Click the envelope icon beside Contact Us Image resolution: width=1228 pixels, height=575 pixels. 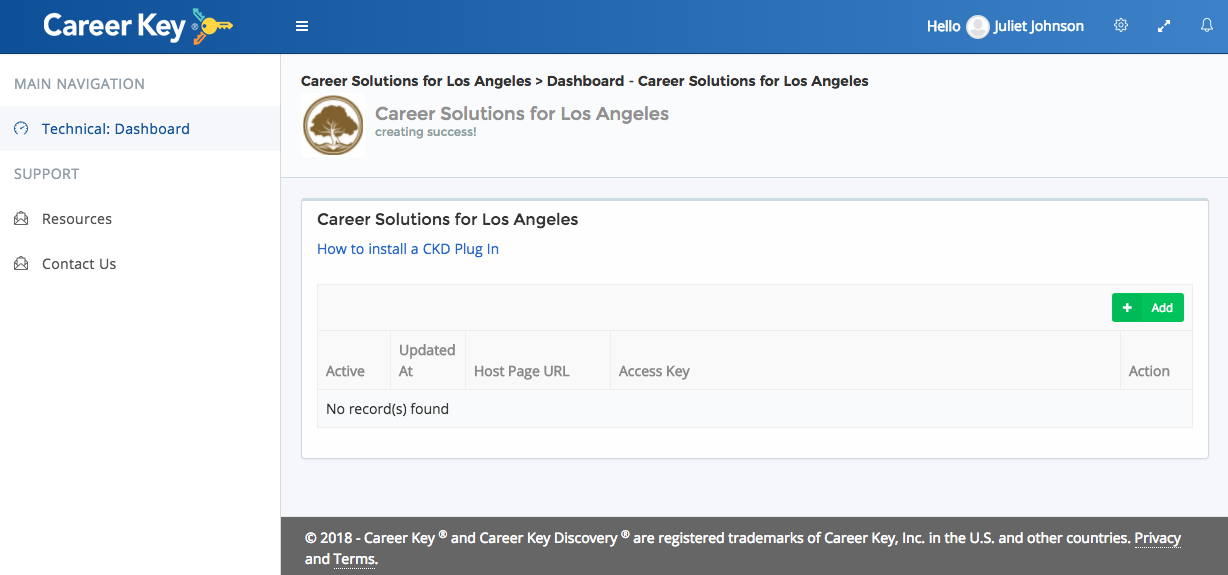[x=21, y=264]
